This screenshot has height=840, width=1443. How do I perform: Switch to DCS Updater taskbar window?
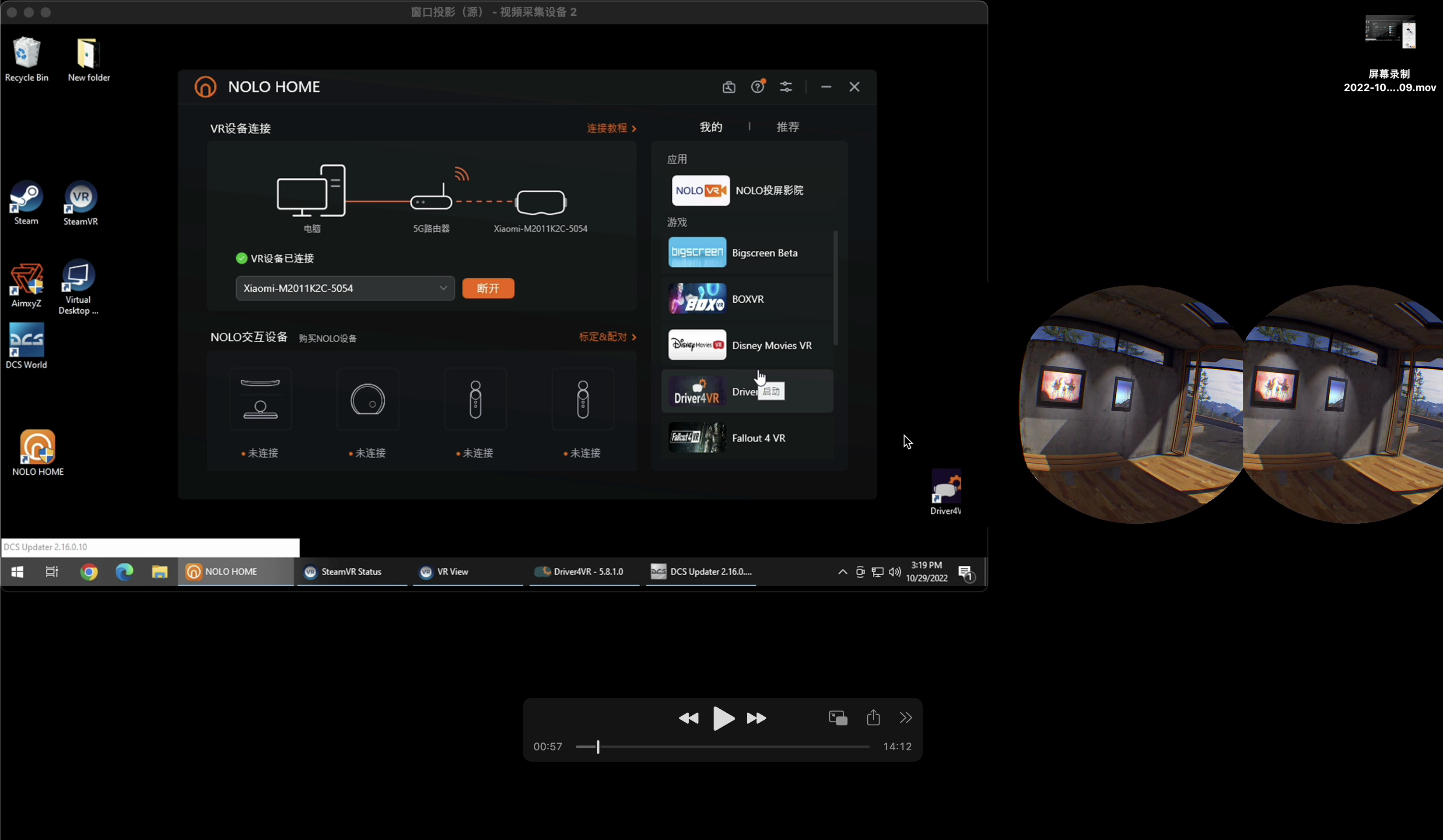coord(701,571)
